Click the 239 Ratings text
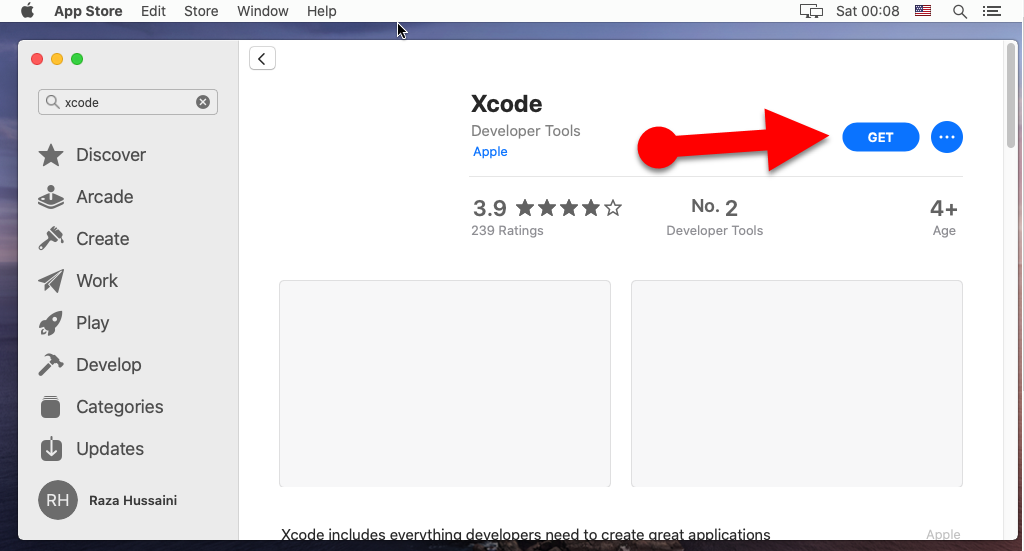 (x=507, y=230)
